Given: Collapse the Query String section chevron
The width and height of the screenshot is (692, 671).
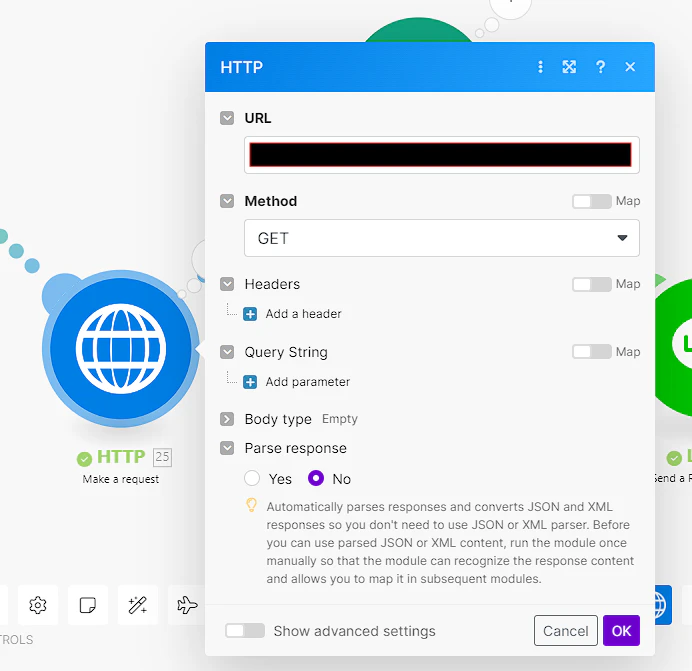Looking at the screenshot, I should (227, 352).
